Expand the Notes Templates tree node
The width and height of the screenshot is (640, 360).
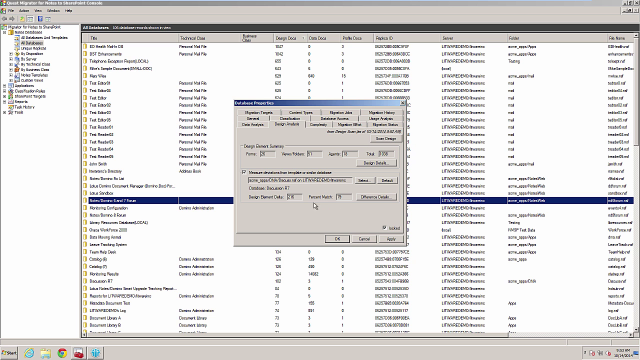tap(11, 75)
